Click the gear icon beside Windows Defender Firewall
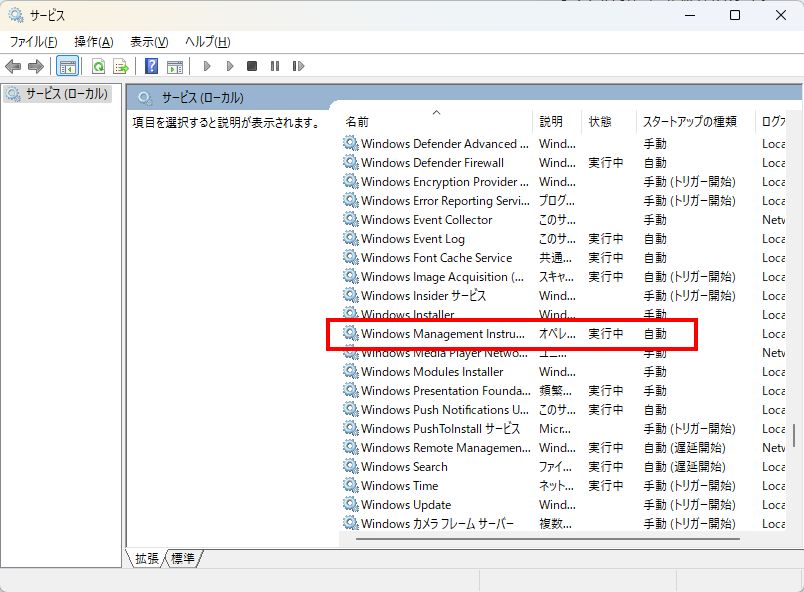804x592 pixels. pos(351,162)
